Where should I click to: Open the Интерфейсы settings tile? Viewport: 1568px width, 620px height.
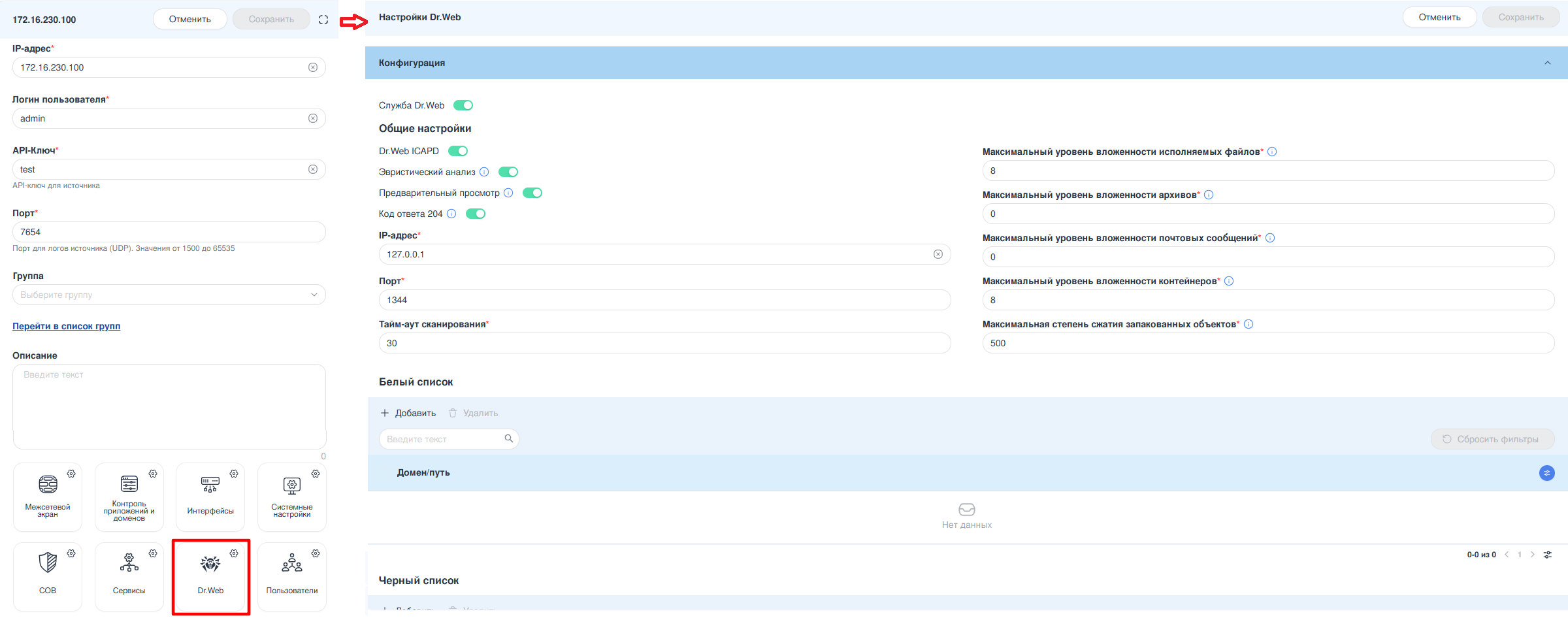point(210,497)
